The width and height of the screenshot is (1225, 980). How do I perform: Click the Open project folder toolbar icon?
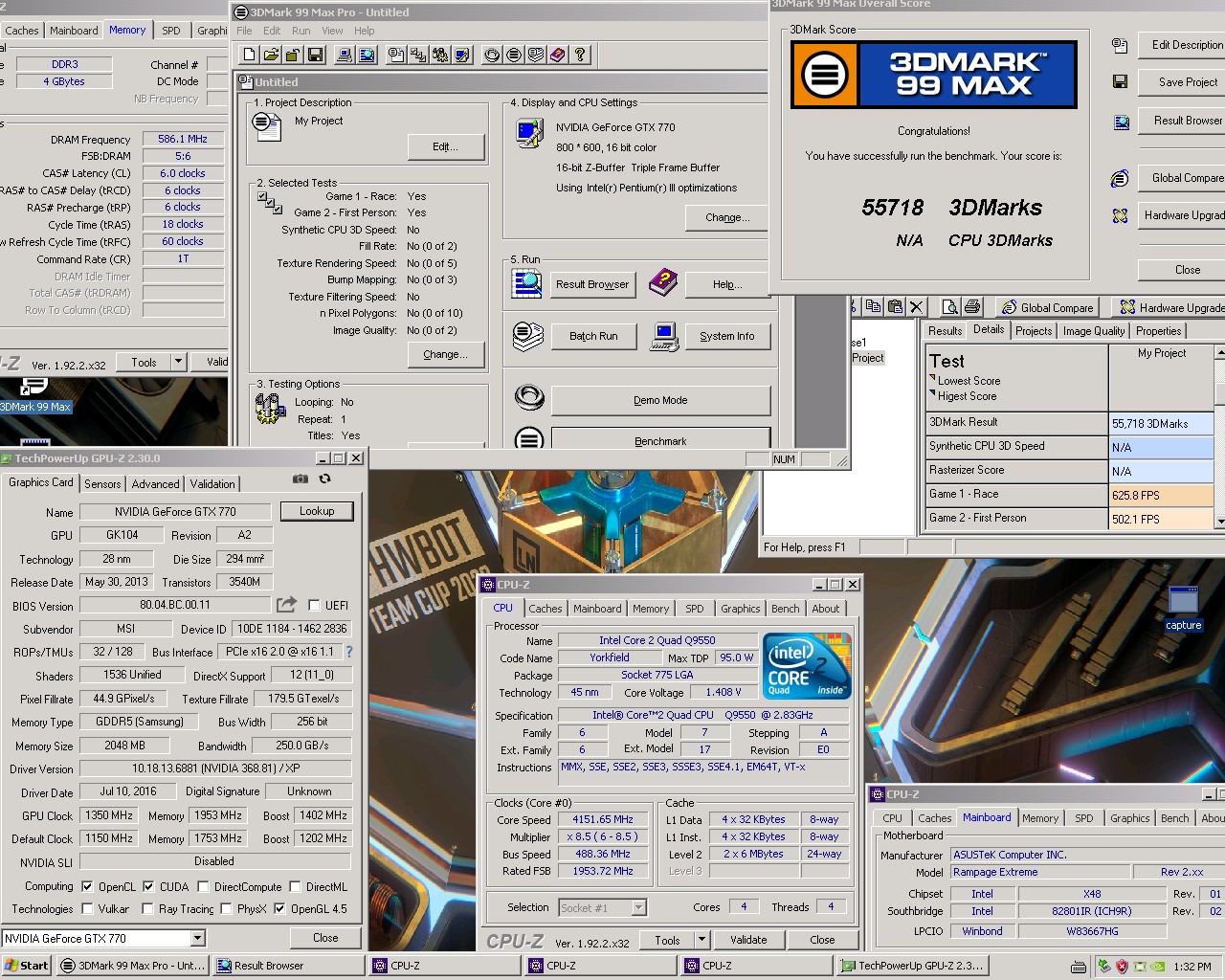tap(271, 56)
